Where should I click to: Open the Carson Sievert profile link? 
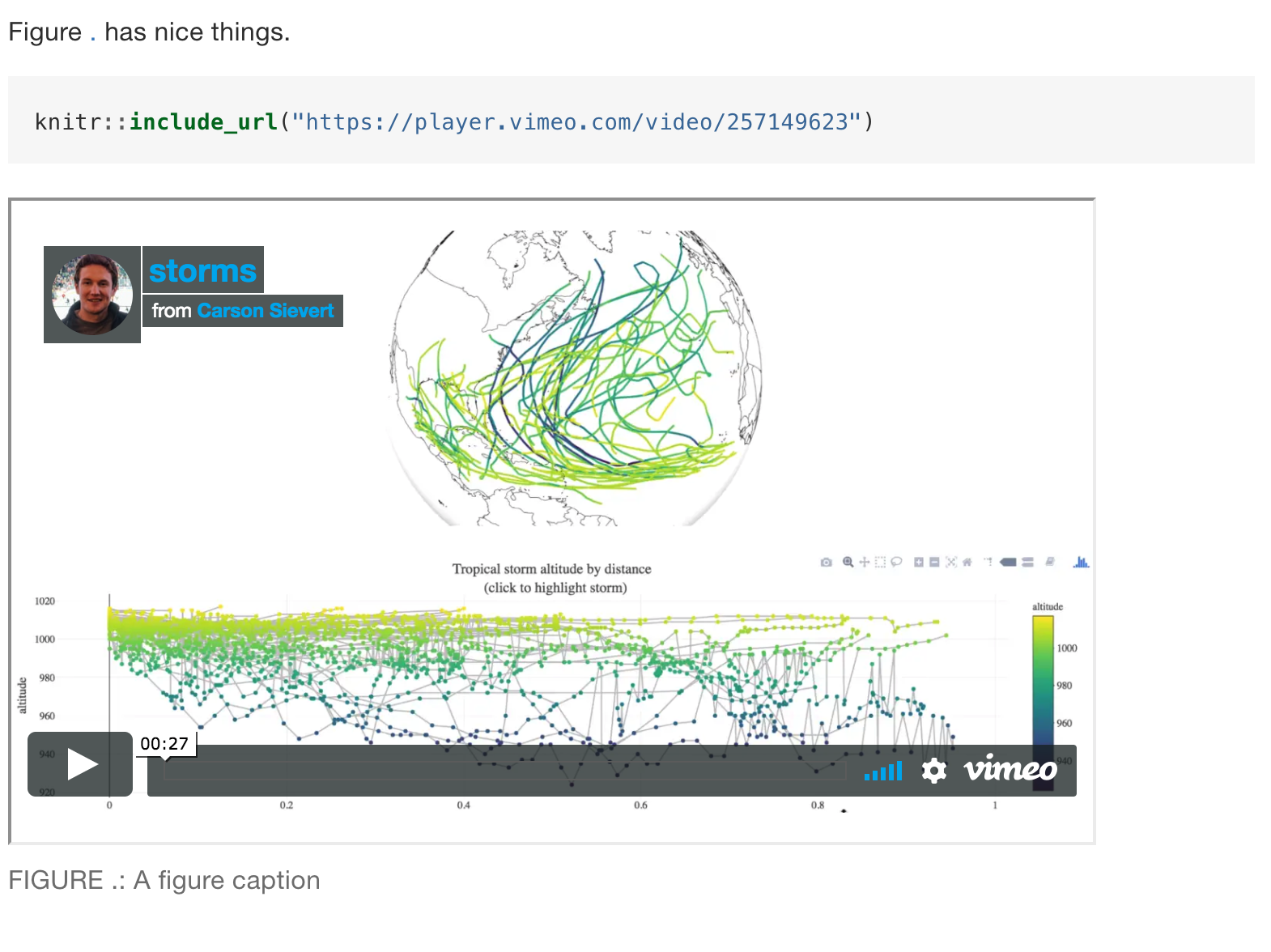coord(264,310)
